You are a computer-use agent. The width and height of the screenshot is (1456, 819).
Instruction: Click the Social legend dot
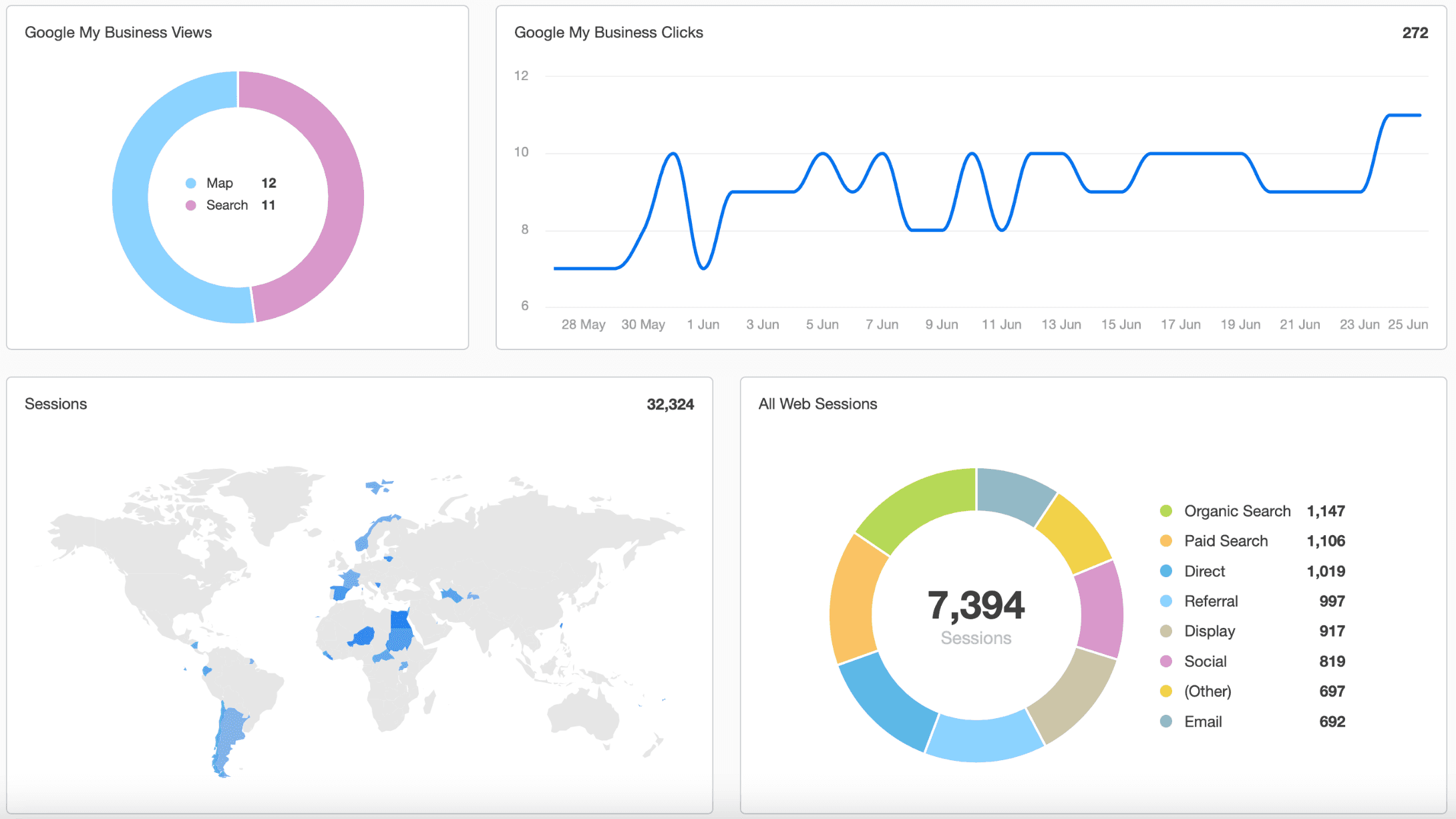click(x=1166, y=661)
